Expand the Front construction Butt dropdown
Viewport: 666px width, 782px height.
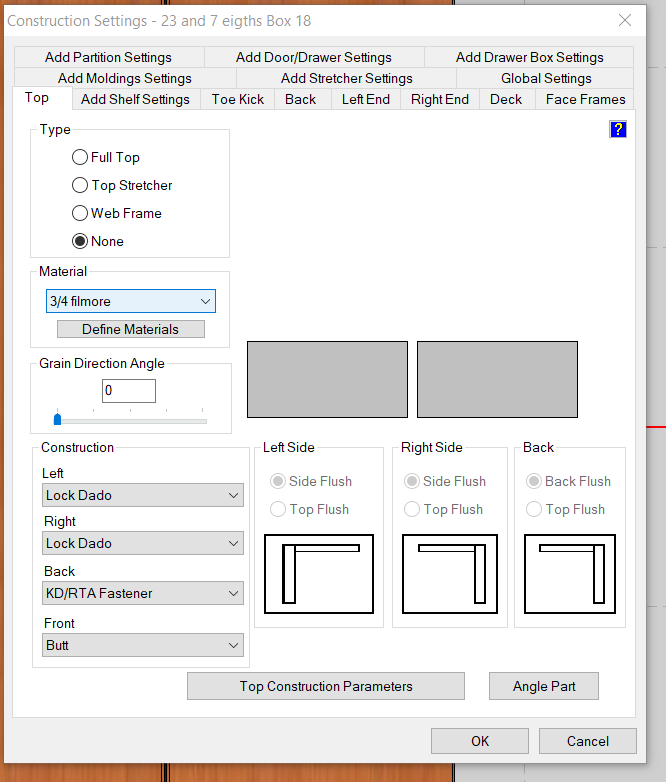point(143,645)
